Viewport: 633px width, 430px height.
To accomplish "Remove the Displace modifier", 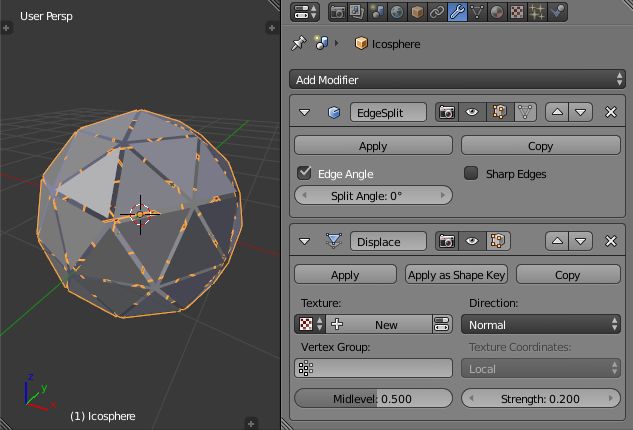I will (611, 241).
